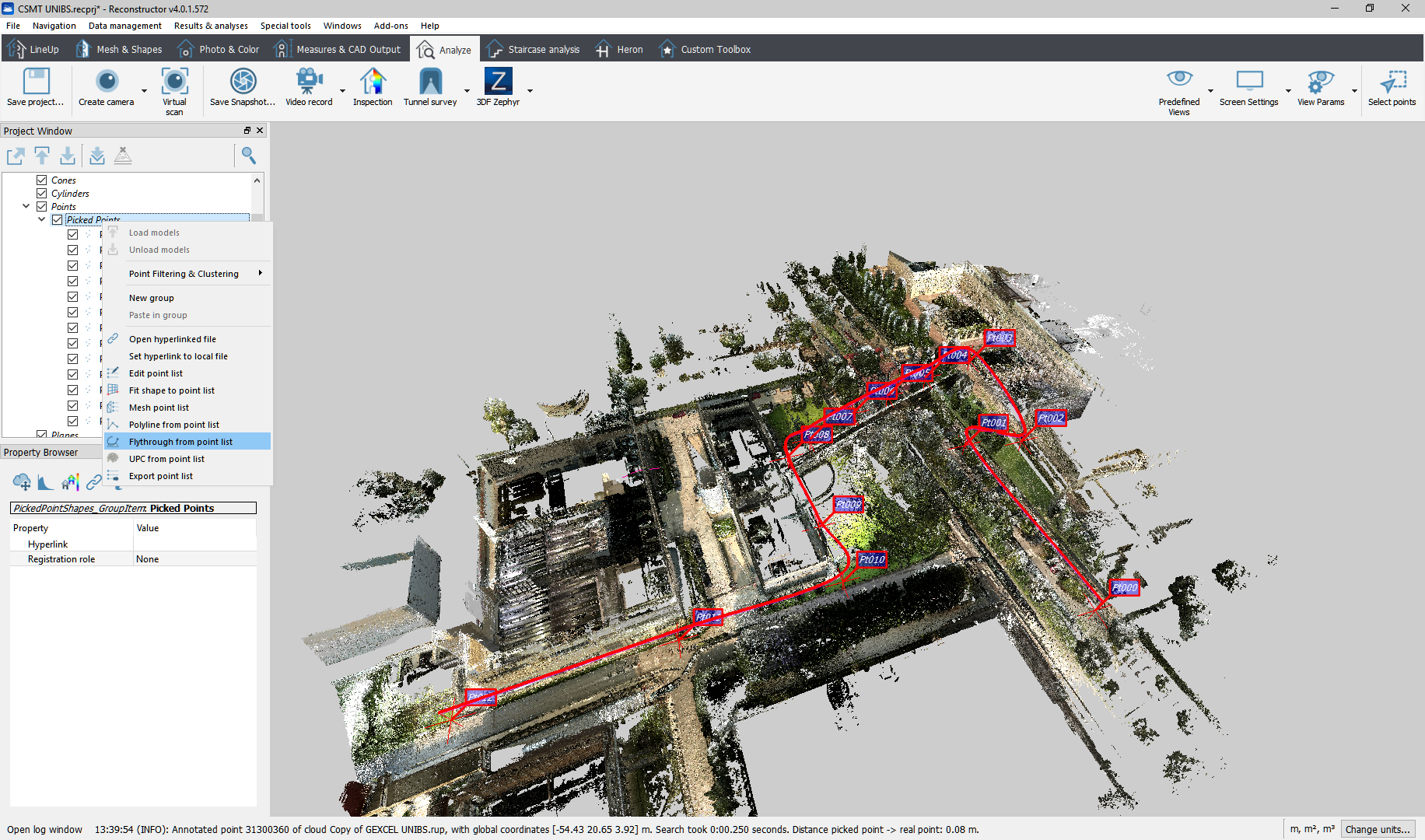Click the Select points tool
Viewport: 1425px width, 840px height.
(x=1392, y=82)
